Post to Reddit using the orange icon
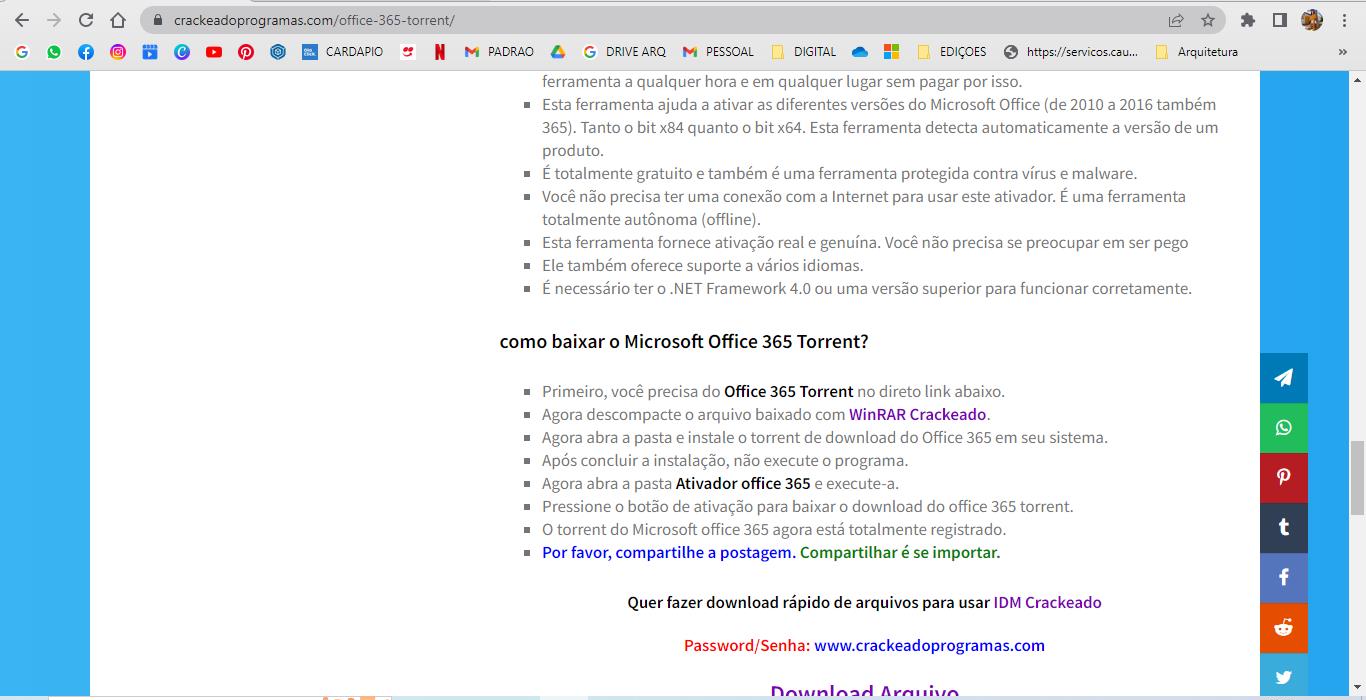1366x700 pixels. coord(1283,628)
